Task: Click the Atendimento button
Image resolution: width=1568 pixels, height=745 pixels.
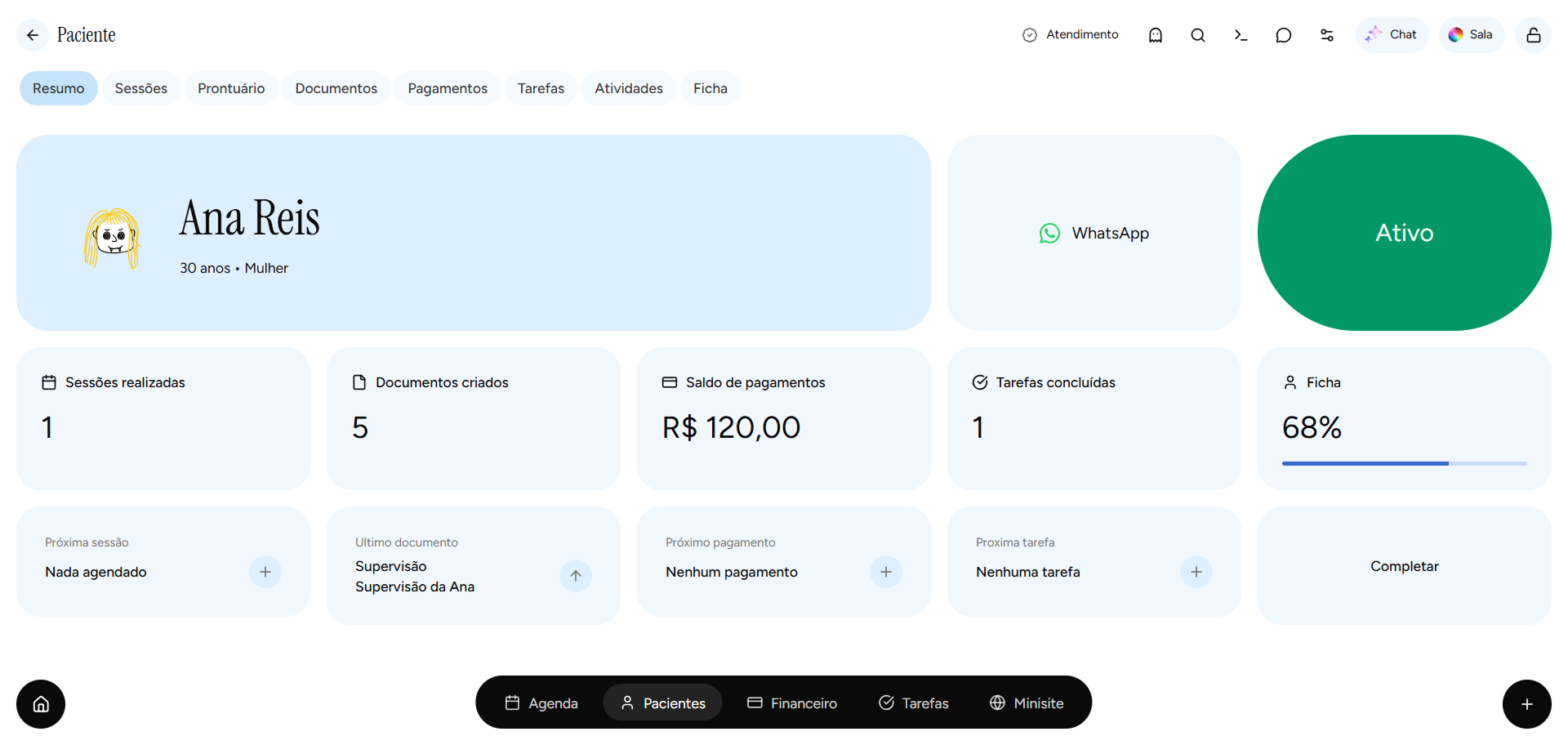Action: tap(1070, 35)
